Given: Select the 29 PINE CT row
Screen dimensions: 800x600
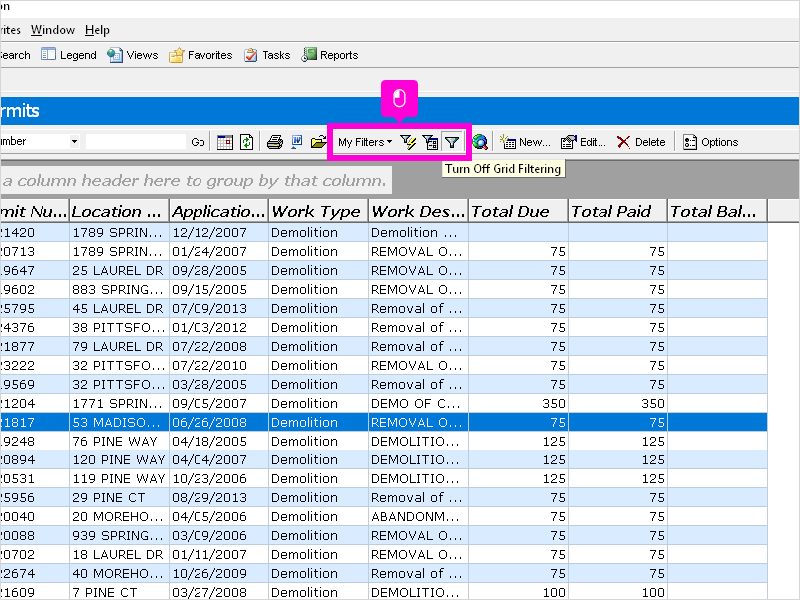Looking at the screenshot, I should click(x=384, y=497).
